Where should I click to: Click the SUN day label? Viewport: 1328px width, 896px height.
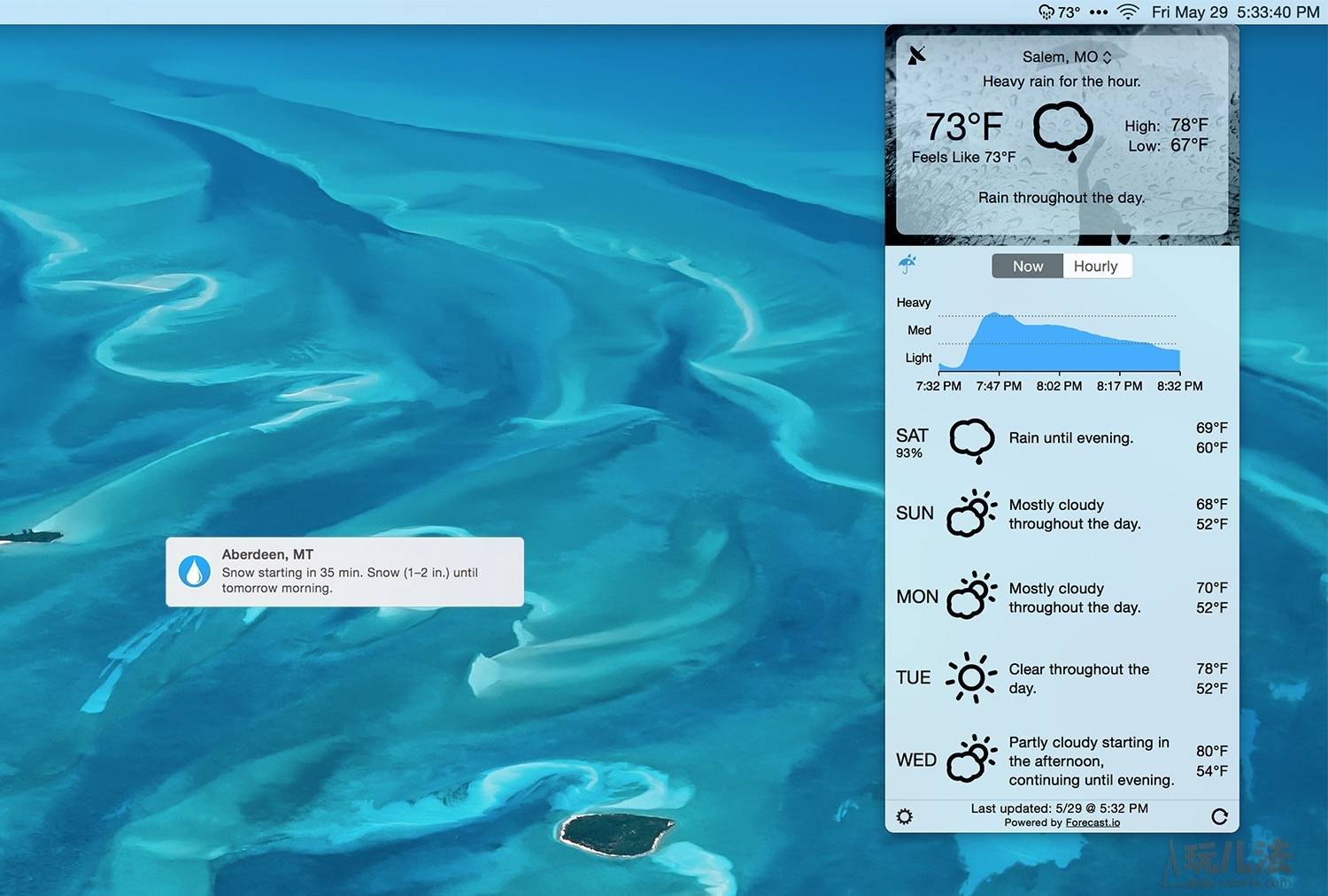tap(915, 514)
